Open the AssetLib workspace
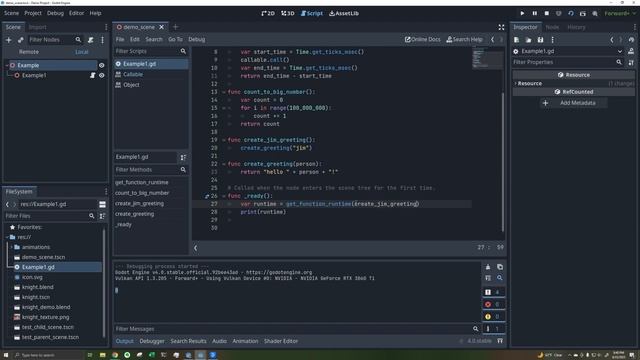This screenshot has height=360, width=640. click(x=344, y=13)
